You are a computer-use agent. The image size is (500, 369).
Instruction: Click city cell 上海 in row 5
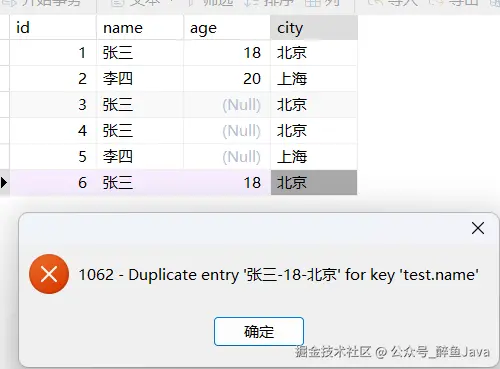314,157
